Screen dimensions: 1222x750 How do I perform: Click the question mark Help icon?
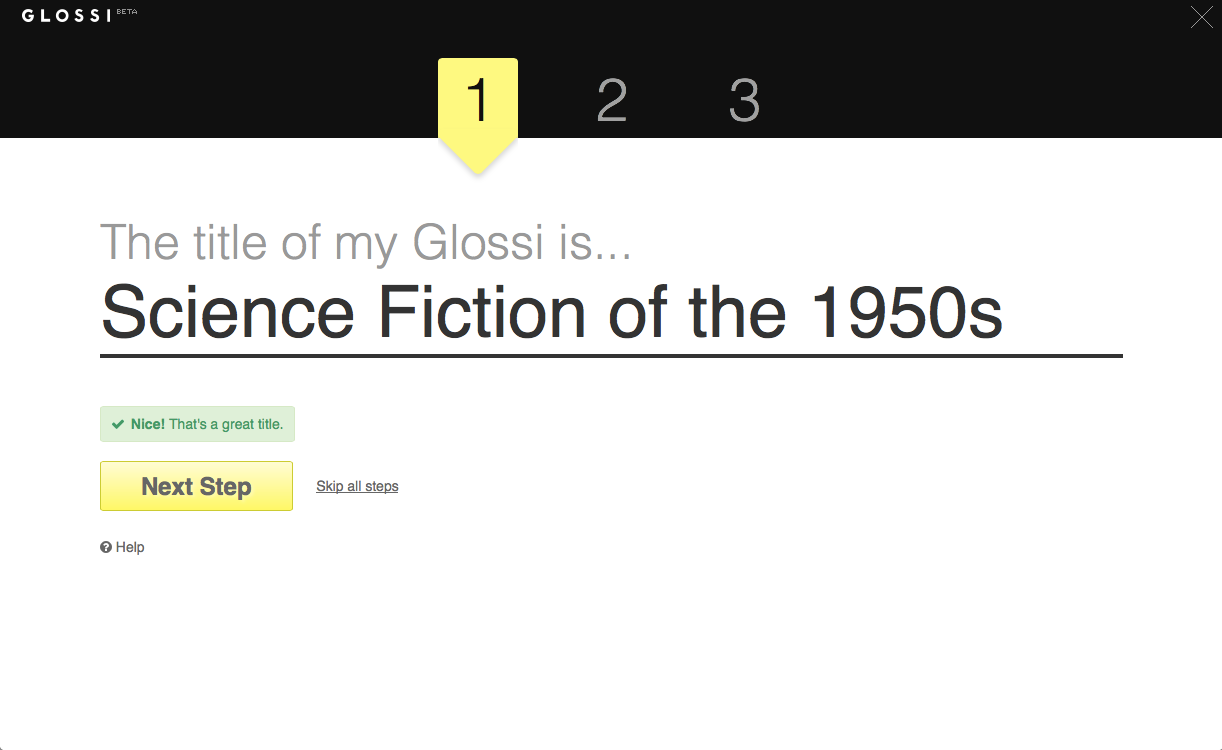point(106,547)
